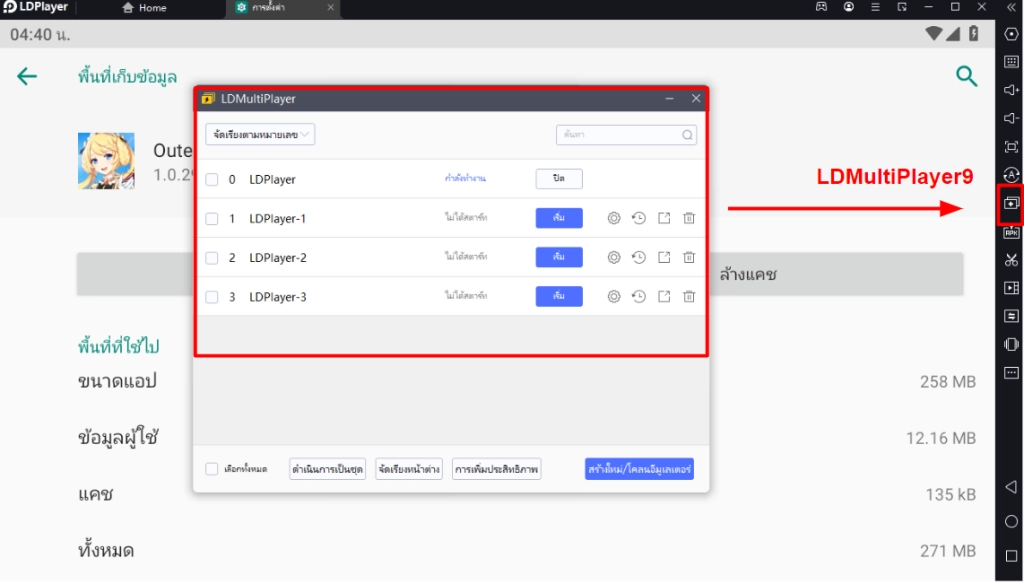The width and height of the screenshot is (1024, 584).
Task: Click the ดำเนินการเป็นชุด batch button
Action: pos(327,469)
